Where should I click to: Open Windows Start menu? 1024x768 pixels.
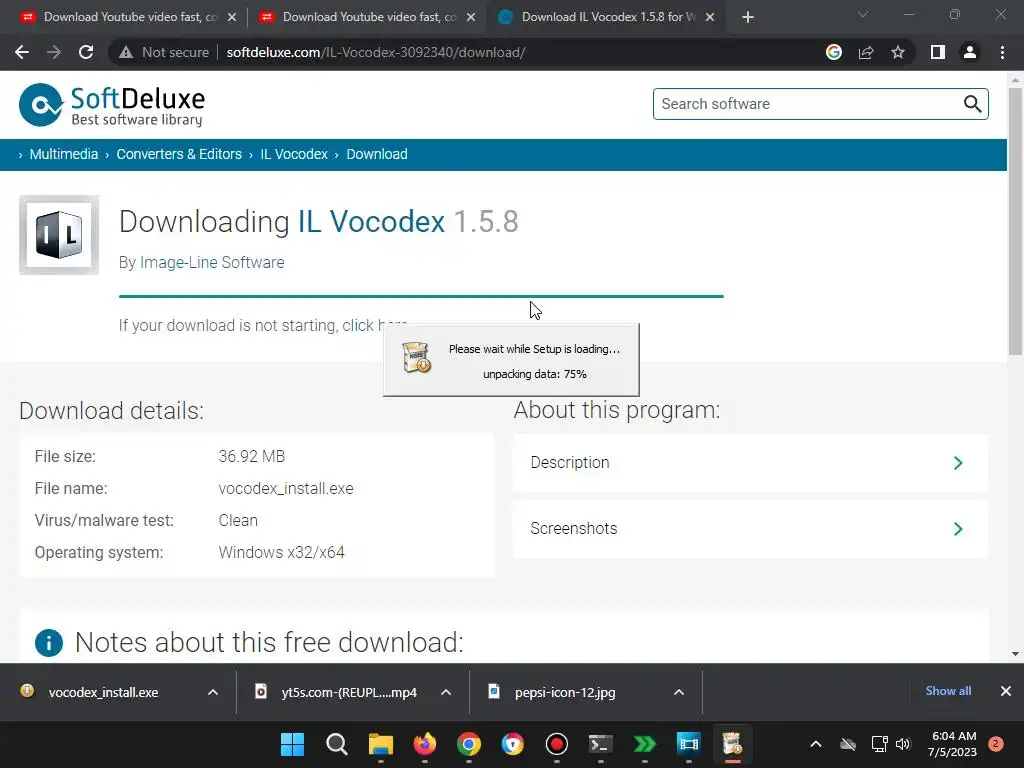point(293,744)
